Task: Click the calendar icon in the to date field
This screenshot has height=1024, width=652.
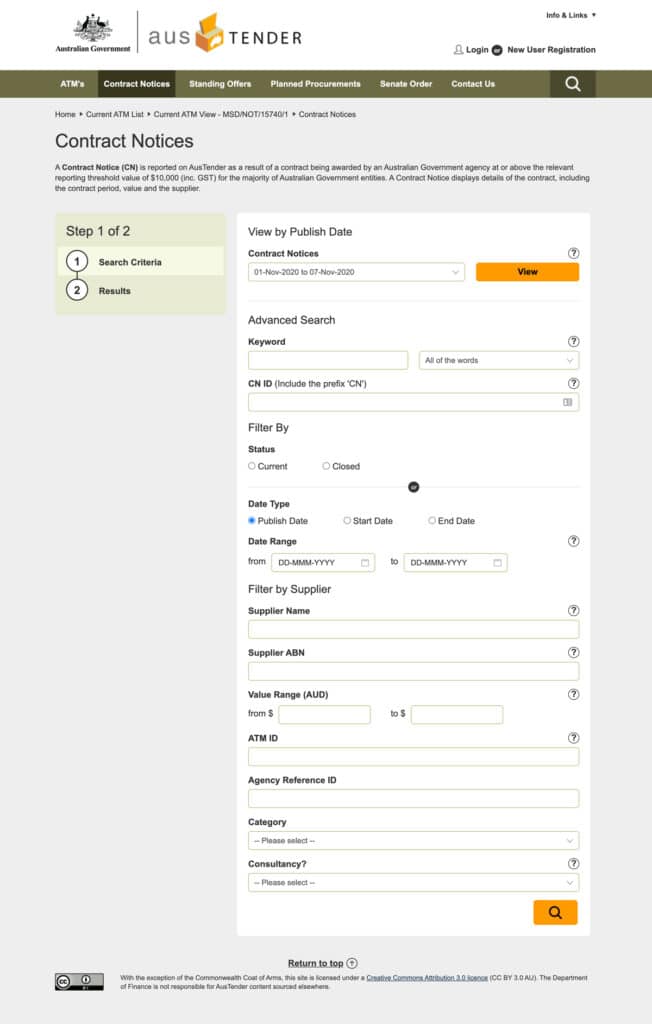Action: pos(497,563)
